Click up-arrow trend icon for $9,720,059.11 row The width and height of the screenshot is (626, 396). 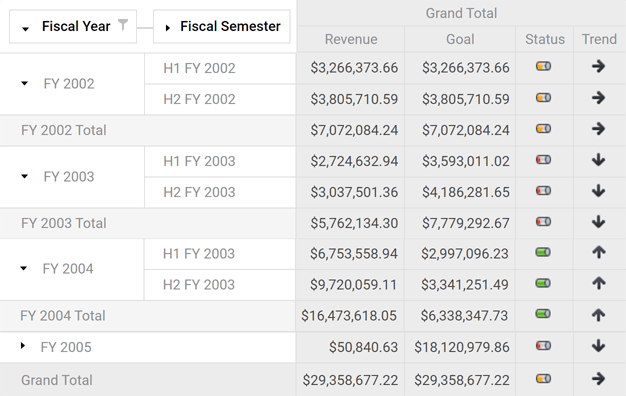[598, 283]
